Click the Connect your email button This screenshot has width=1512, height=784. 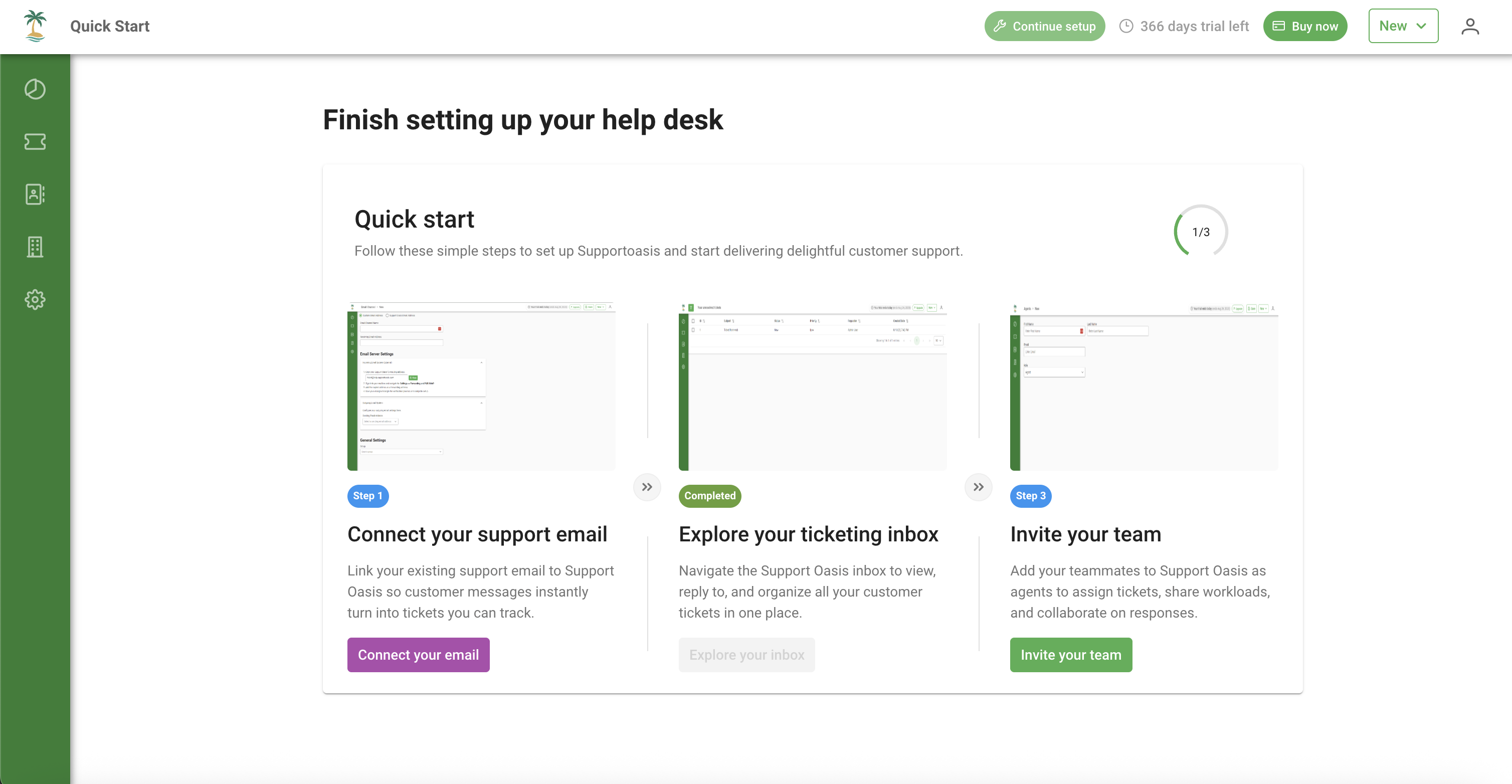tap(418, 655)
